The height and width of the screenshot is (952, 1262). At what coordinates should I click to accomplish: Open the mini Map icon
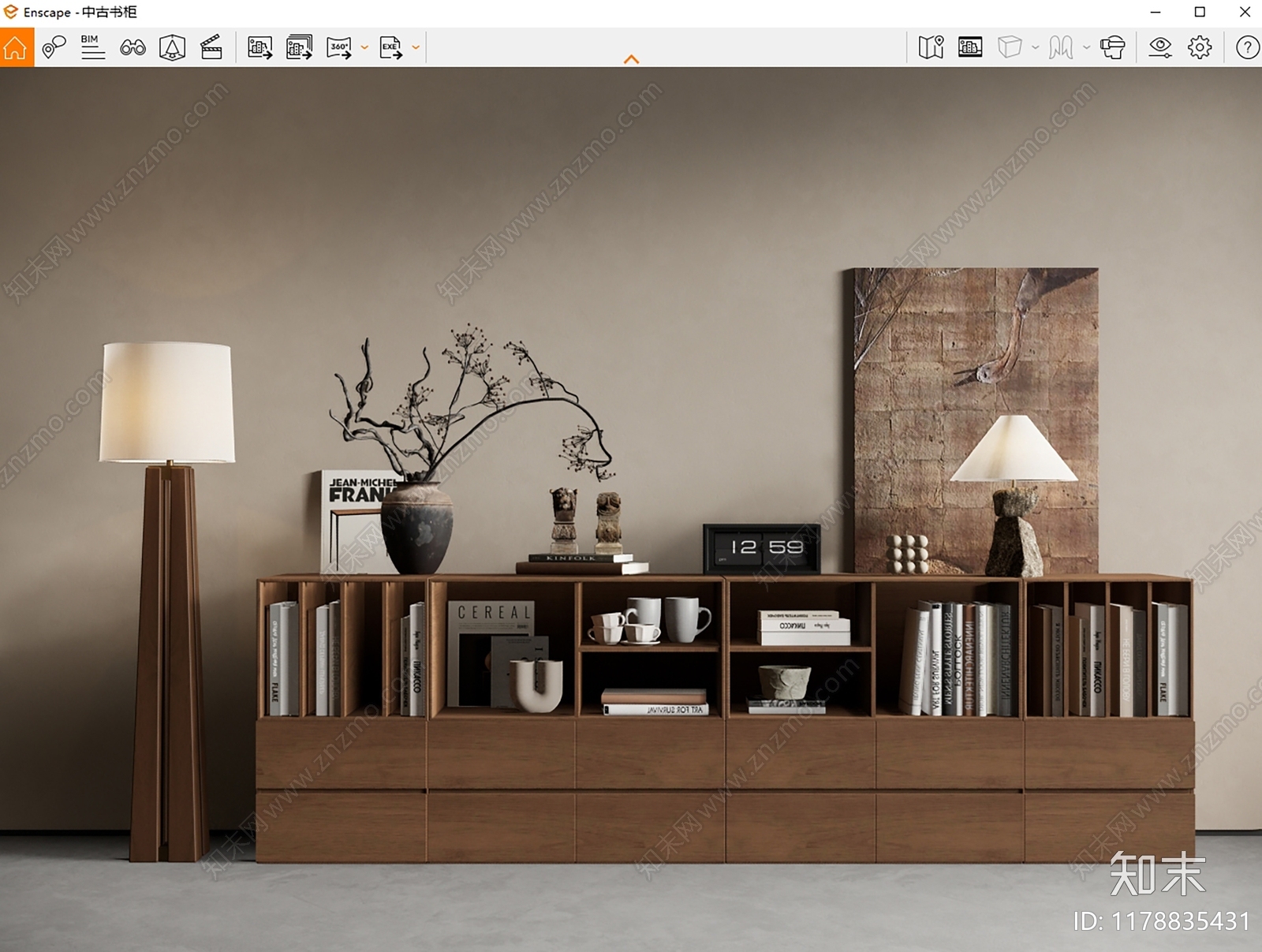pos(931,47)
